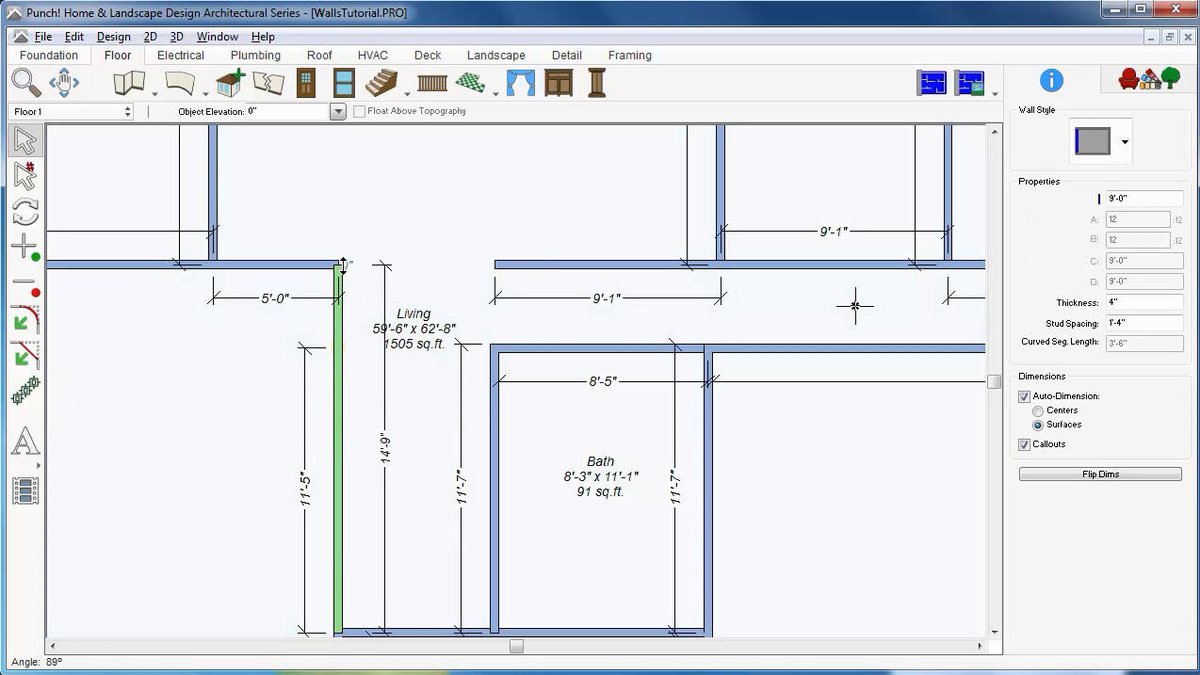
Task: Open the Wall tool options arrow
Action: tap(155, 94)
